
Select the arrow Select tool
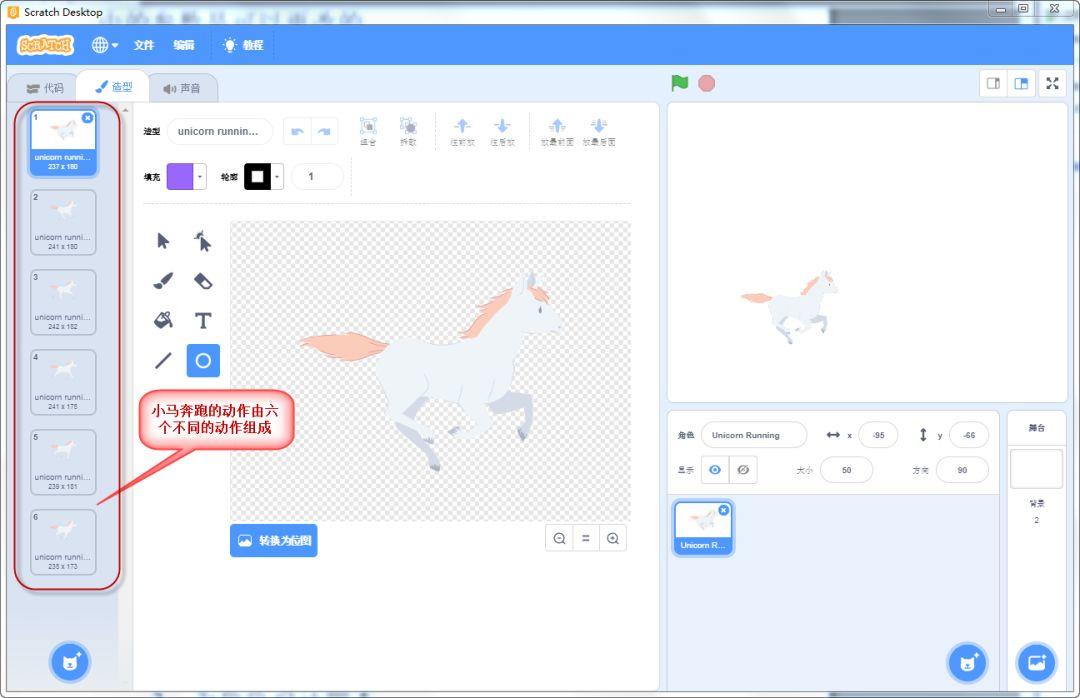(x=163, y=240)
